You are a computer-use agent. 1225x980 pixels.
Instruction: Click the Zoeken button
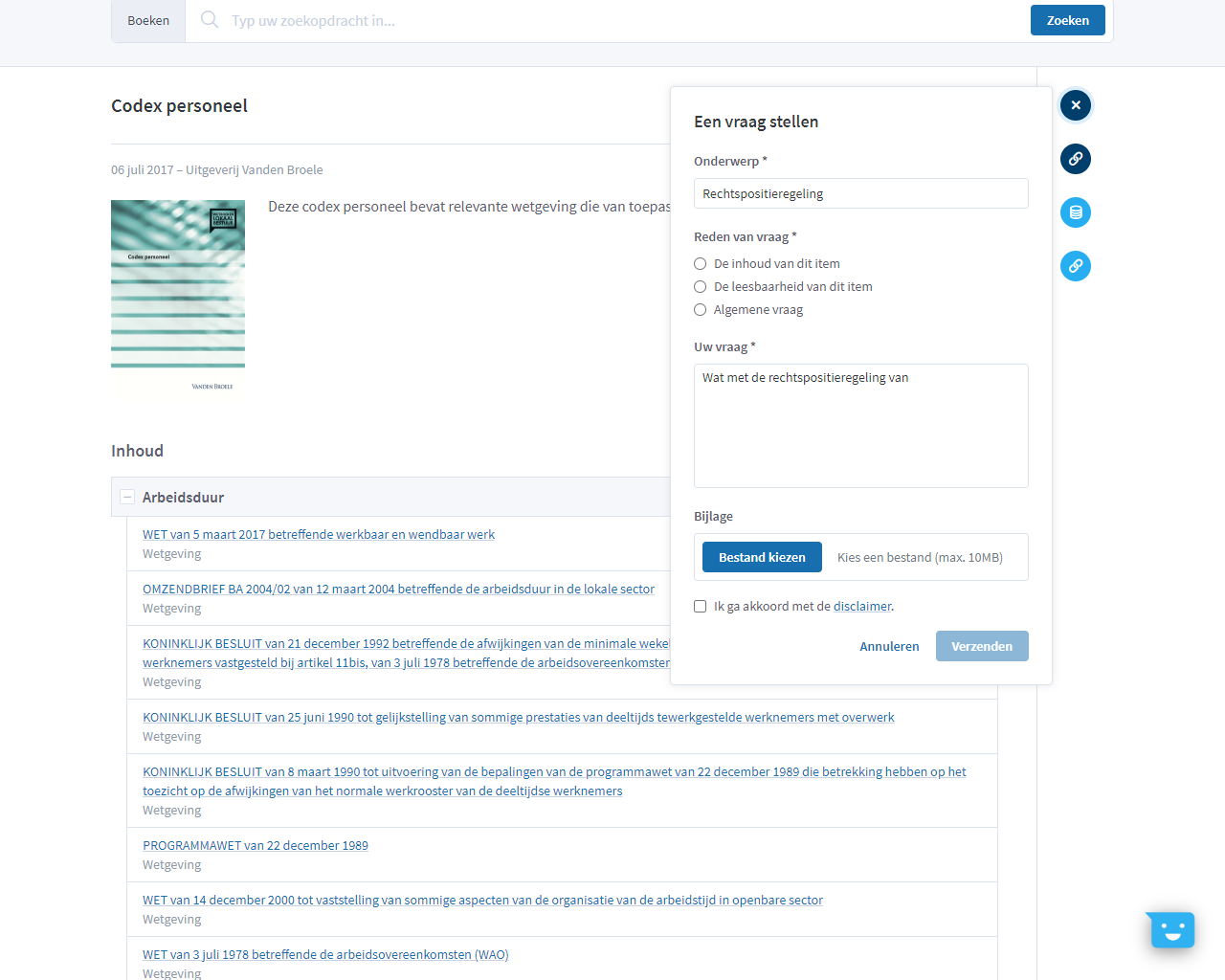tap(1067, 19)
